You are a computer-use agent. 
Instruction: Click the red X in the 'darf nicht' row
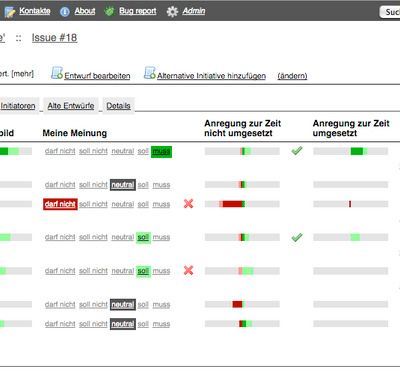coord(189,204)
